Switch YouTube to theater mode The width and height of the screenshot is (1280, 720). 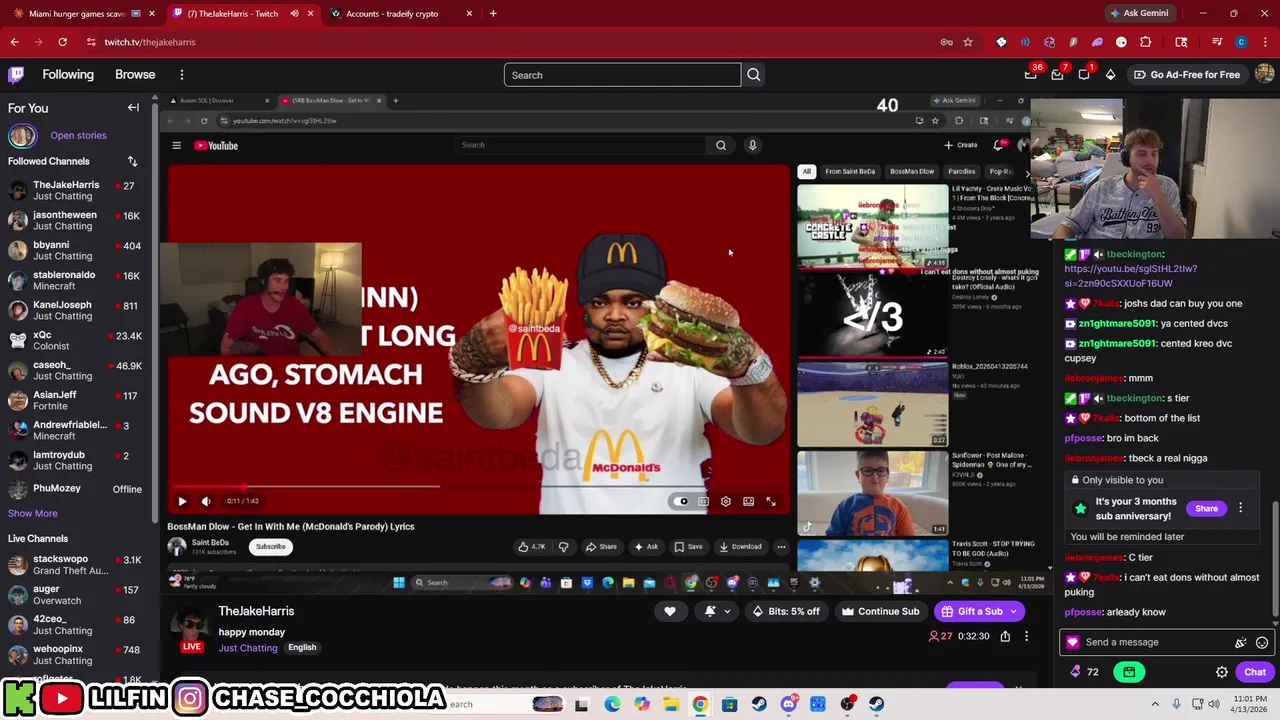pos(748,501)
